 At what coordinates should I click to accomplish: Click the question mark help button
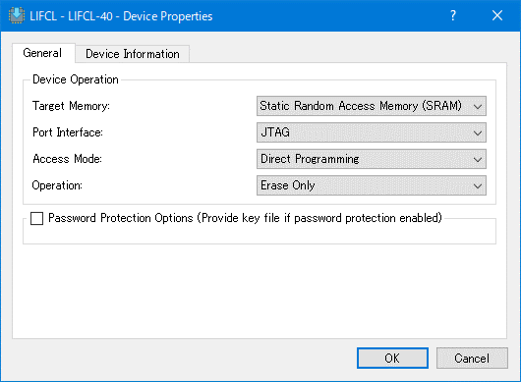click(x=453, y=15)
